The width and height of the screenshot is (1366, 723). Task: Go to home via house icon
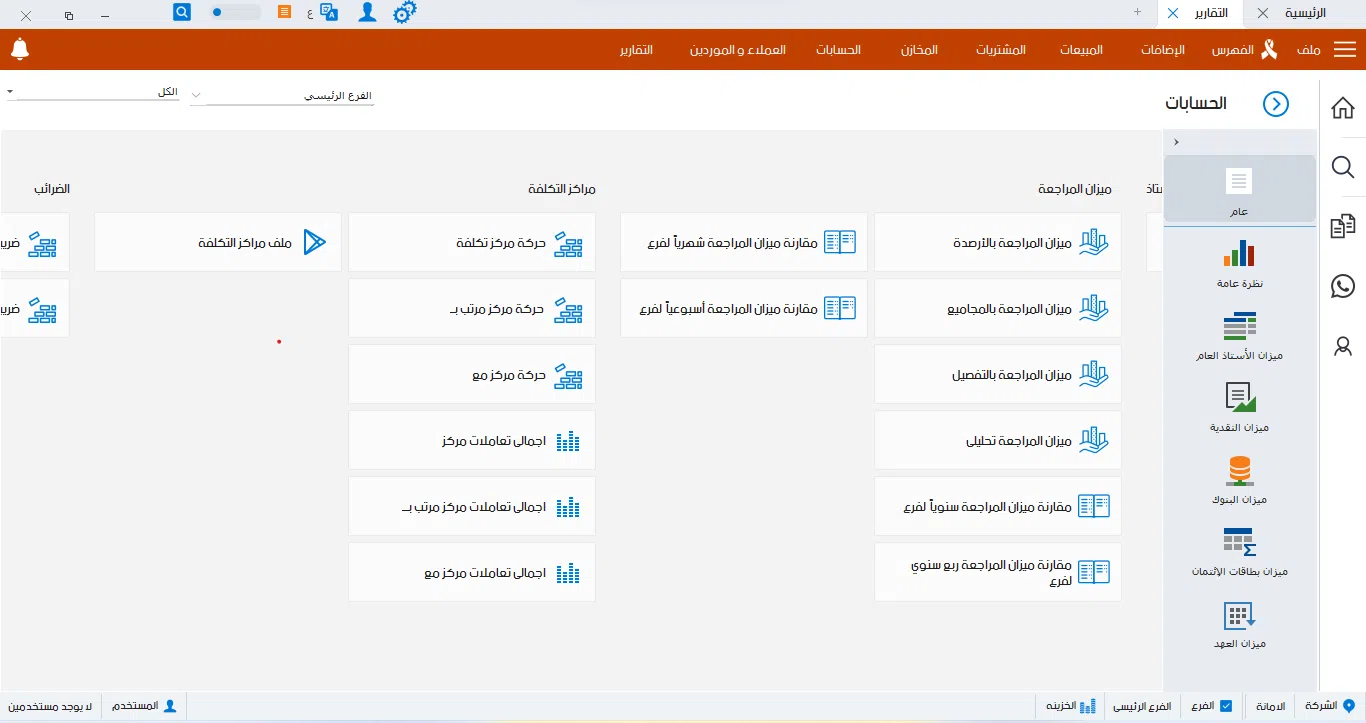pyautogui.click(x=1343, y=108)
